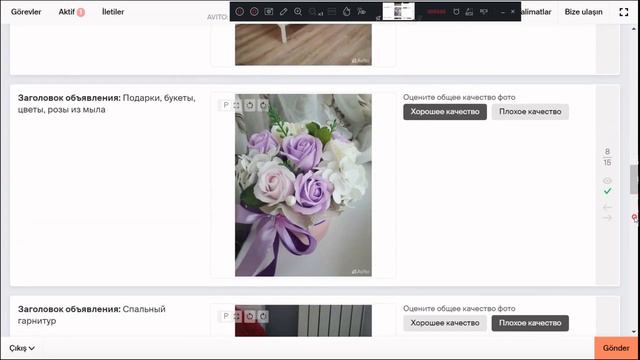Select the pencil annotation tool in recorder bar
The height and width of the screenshot is (360, 640).
283,12
